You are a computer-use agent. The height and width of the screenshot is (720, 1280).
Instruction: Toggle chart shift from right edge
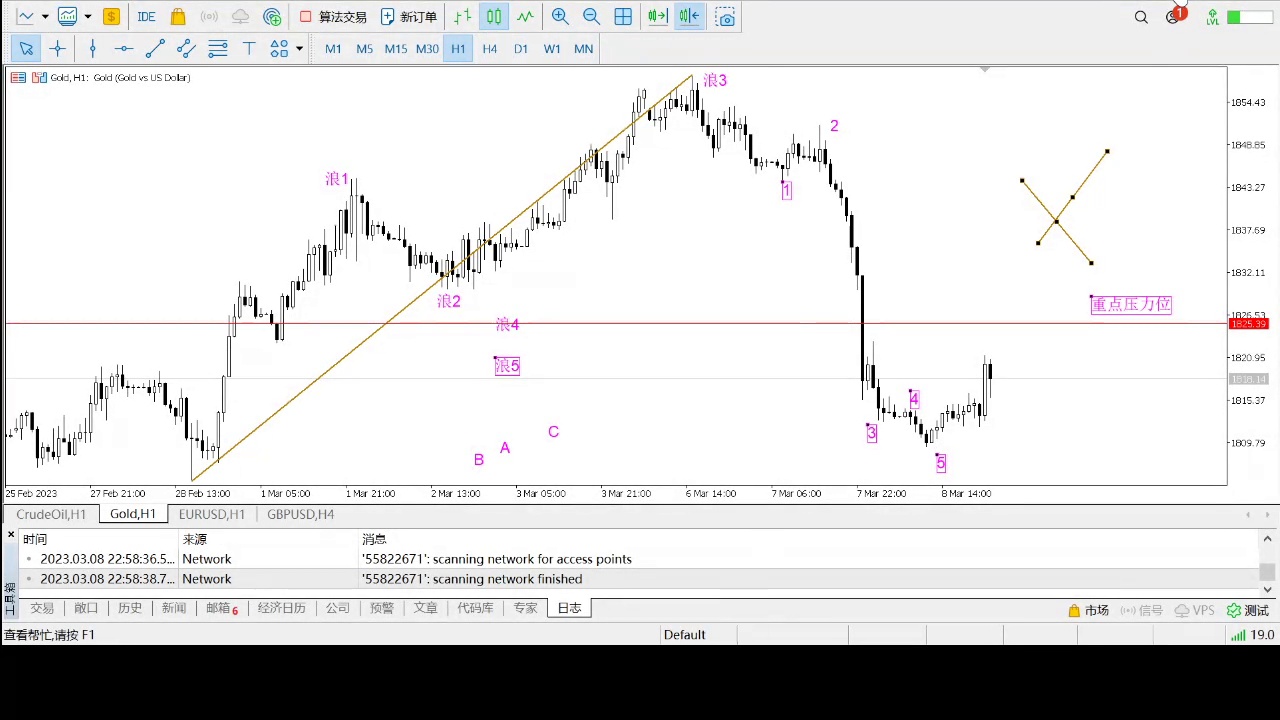[689, 16]
